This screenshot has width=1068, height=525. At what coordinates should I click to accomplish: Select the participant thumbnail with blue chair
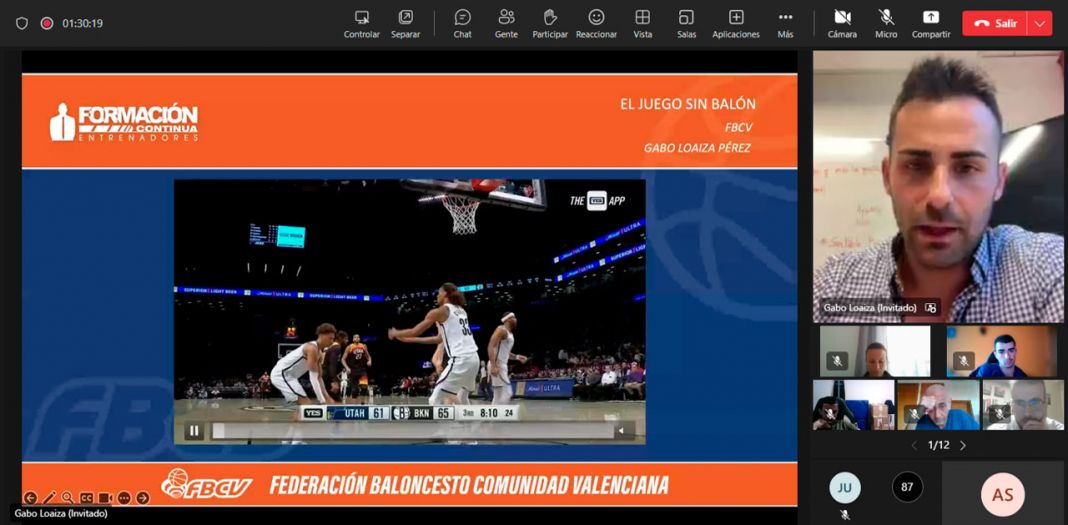[853, 404]
